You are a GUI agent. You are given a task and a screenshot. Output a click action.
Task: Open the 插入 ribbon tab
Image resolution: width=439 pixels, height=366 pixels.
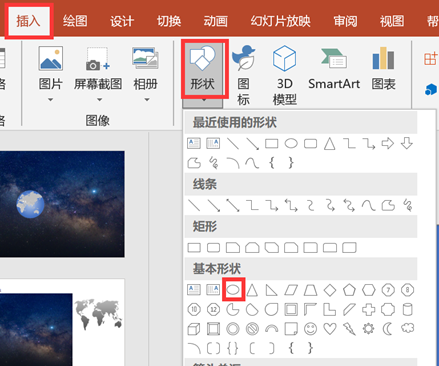(29, 21)
